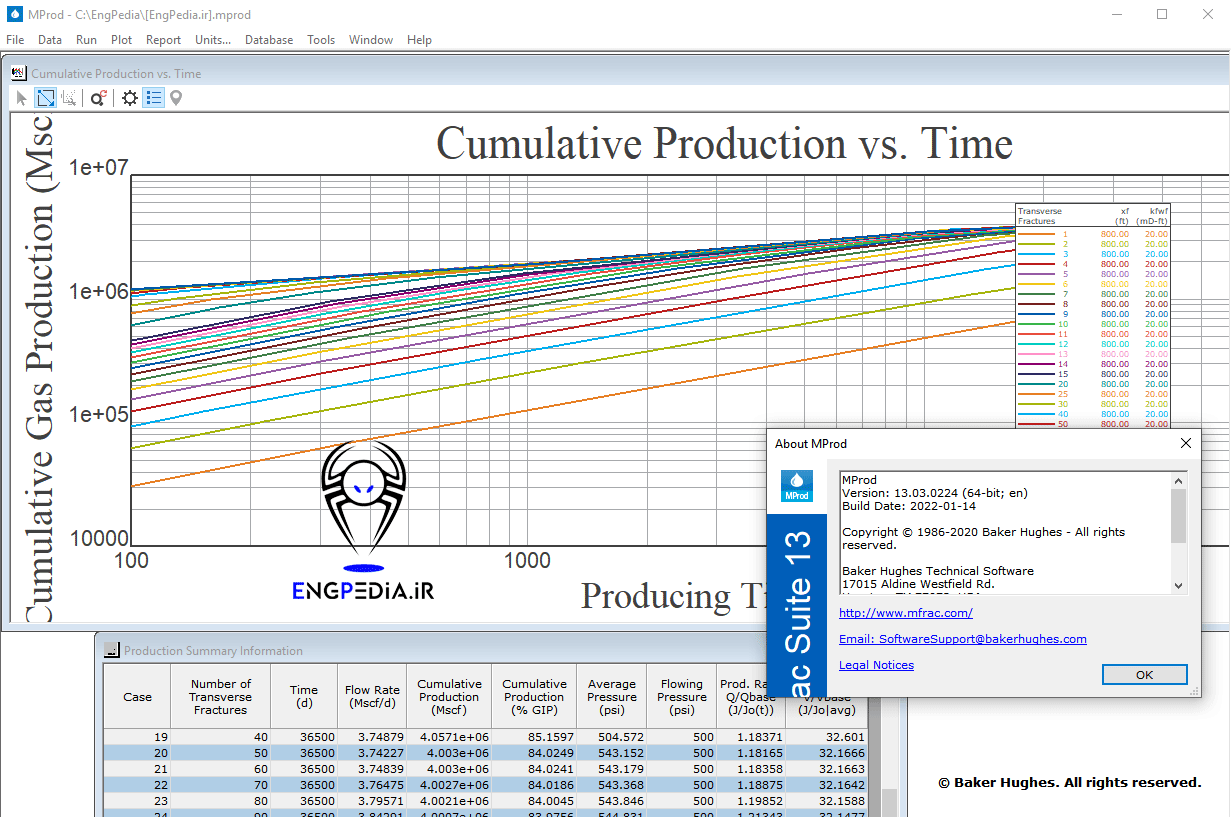This screenshot has width=1231, height=817.
Task: Open the Plot menu
Action: pyautogui.click(x=122, y=40)
